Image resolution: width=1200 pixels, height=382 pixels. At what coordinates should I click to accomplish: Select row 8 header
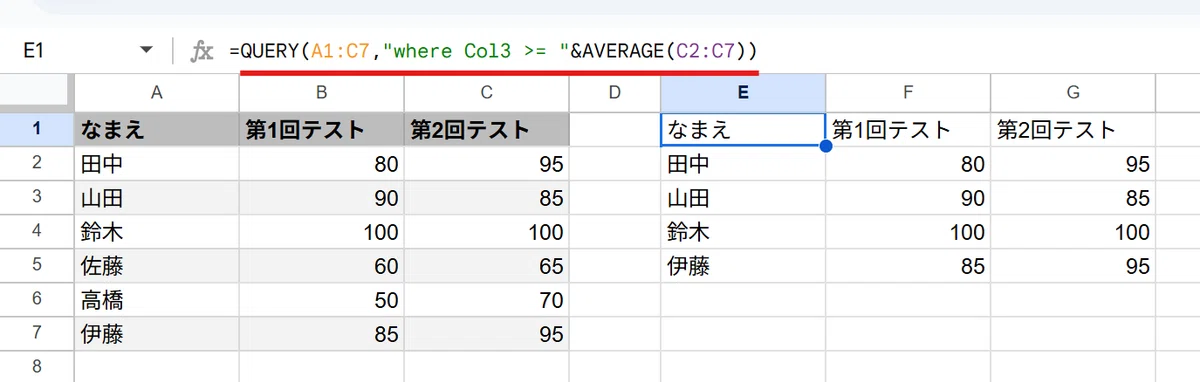[x=36, y=366]
